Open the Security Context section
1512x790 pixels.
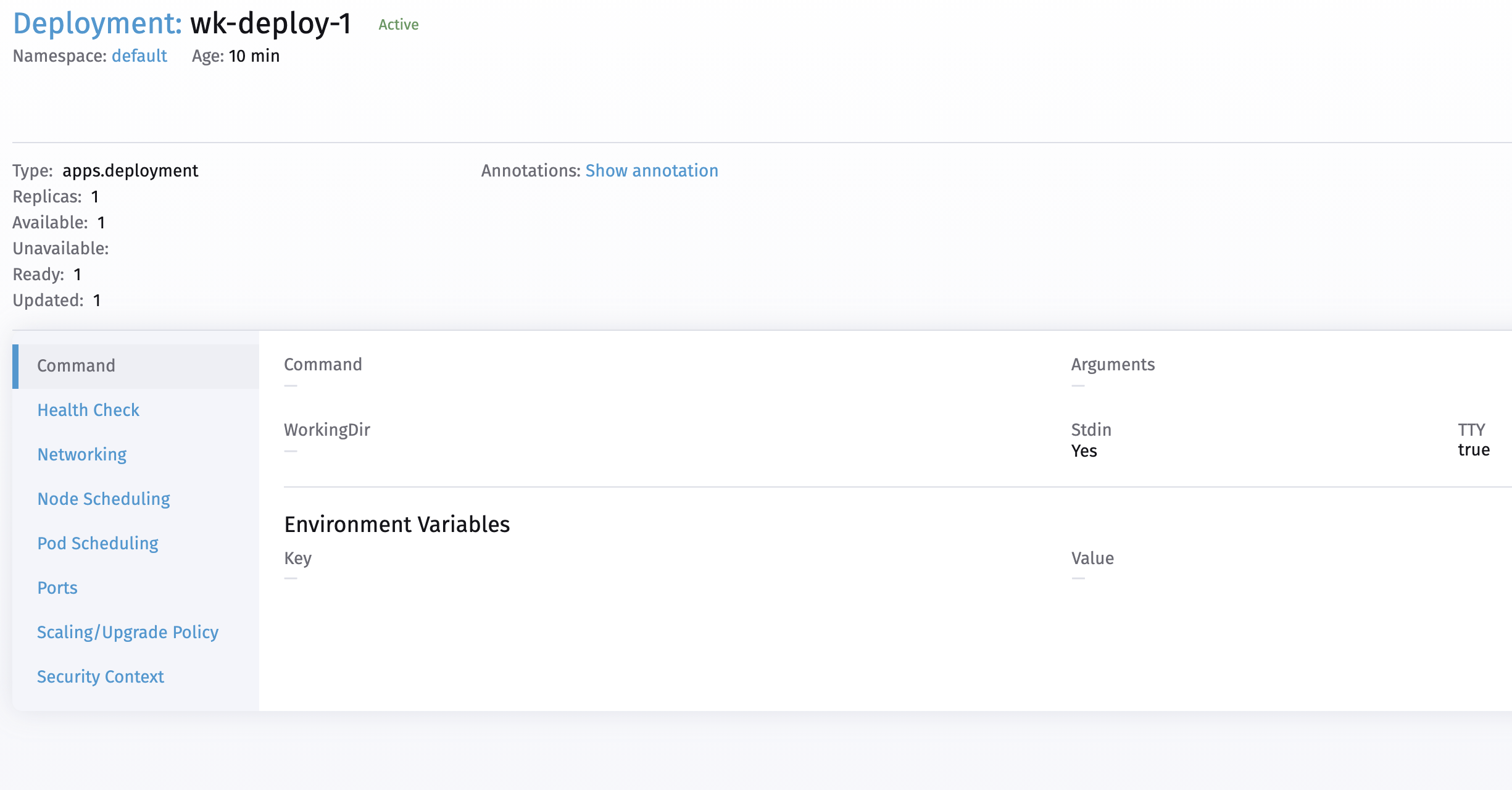(101, 676)
